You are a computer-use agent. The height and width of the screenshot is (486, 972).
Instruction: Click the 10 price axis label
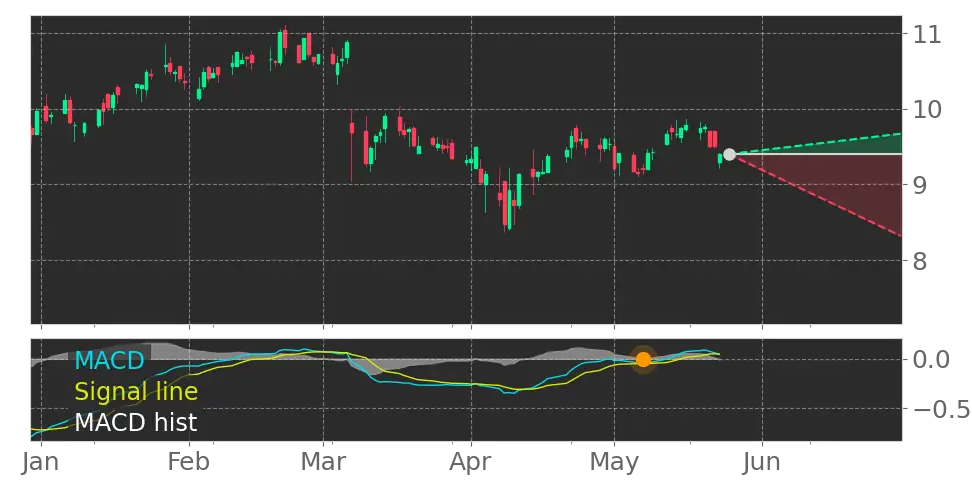coord(927,110)
